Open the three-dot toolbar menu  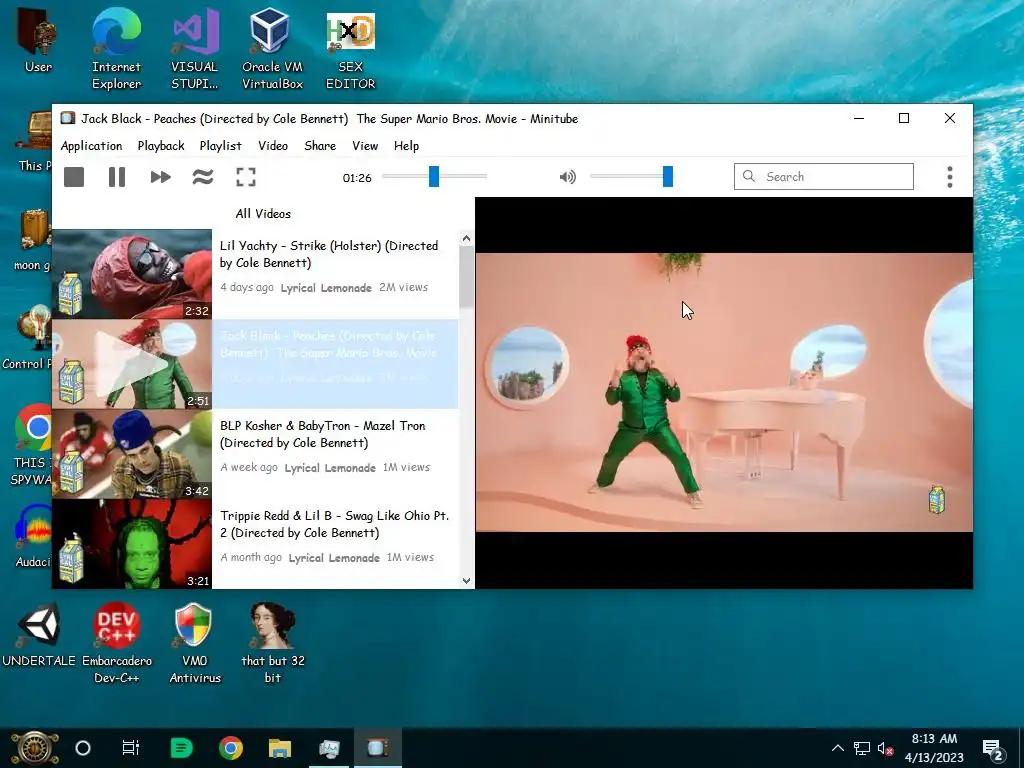click(x=950, y=177)
